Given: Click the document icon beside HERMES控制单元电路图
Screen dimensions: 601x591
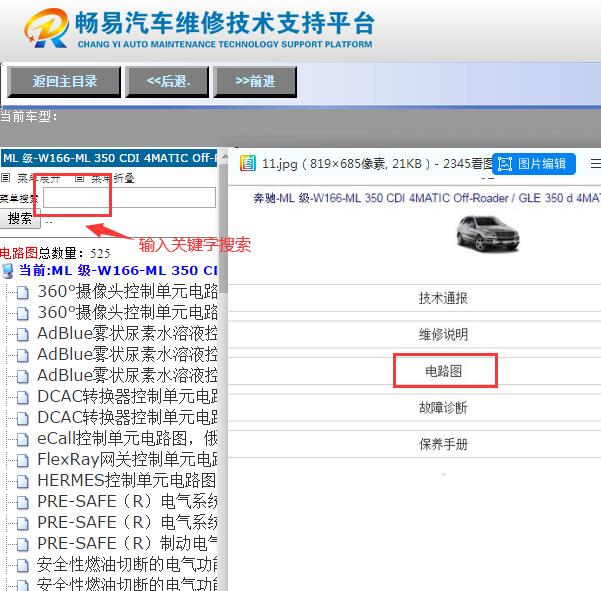Looking at the screenshot, I should [23, 481].
